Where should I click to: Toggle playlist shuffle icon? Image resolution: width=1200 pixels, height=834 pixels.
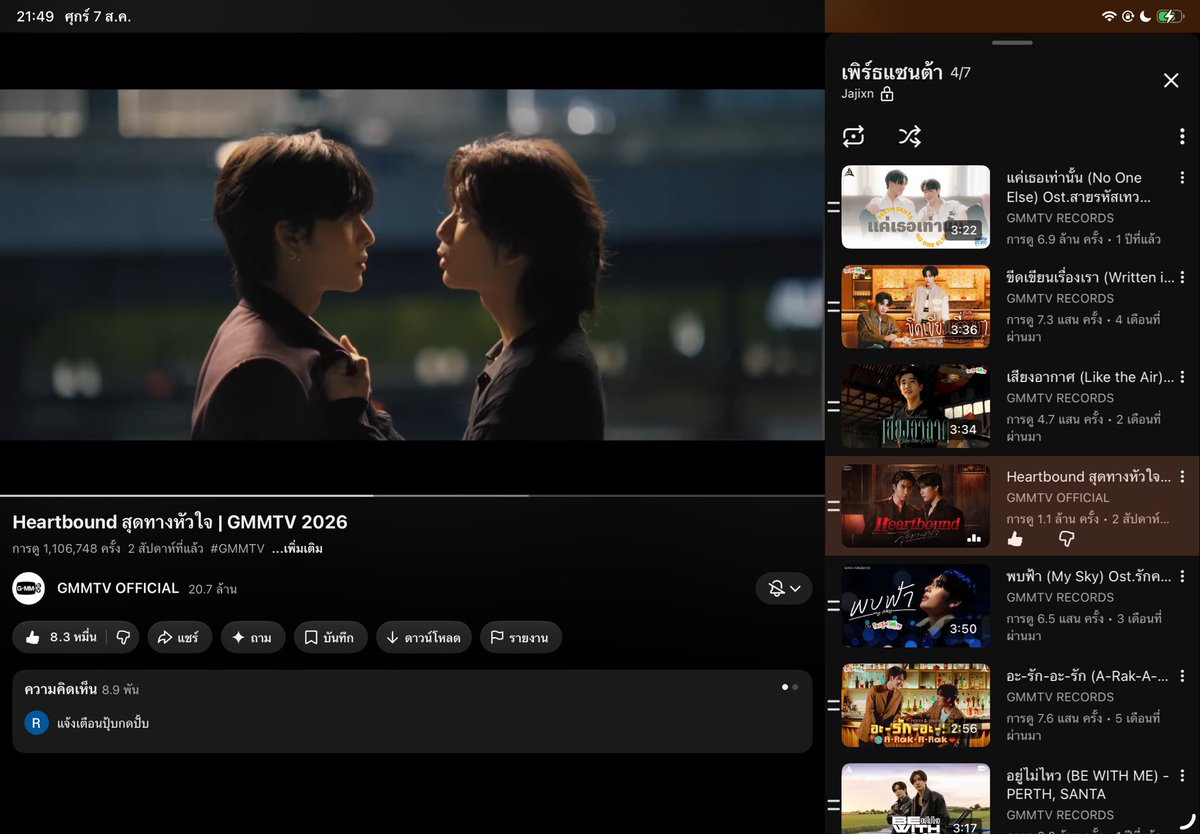pos(909,136)
